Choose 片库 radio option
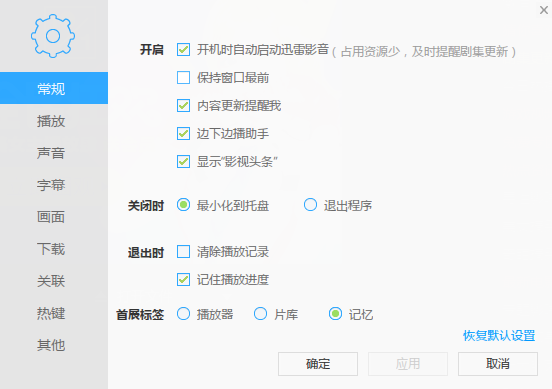This screenshot has width=552, height=389. pyautogui.click(x=260, y=314)
